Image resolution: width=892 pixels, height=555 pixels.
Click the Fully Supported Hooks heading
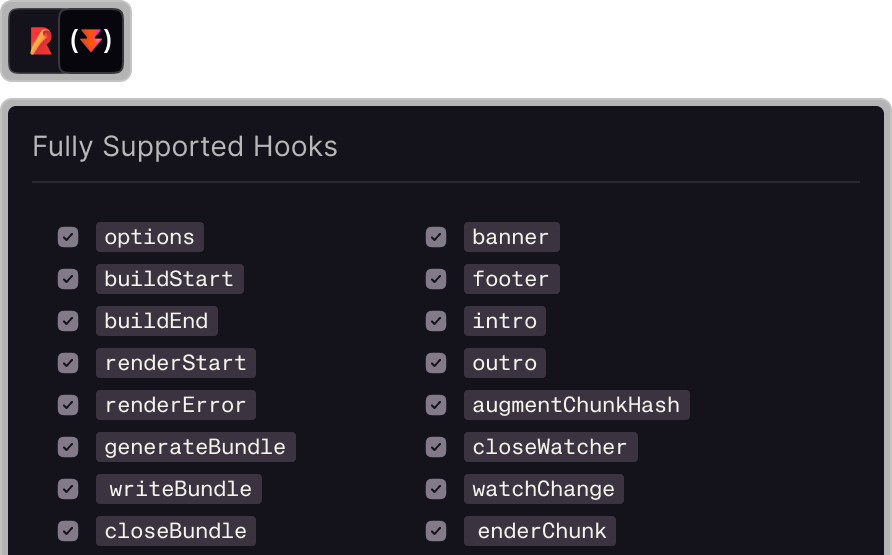coord(185,147)
